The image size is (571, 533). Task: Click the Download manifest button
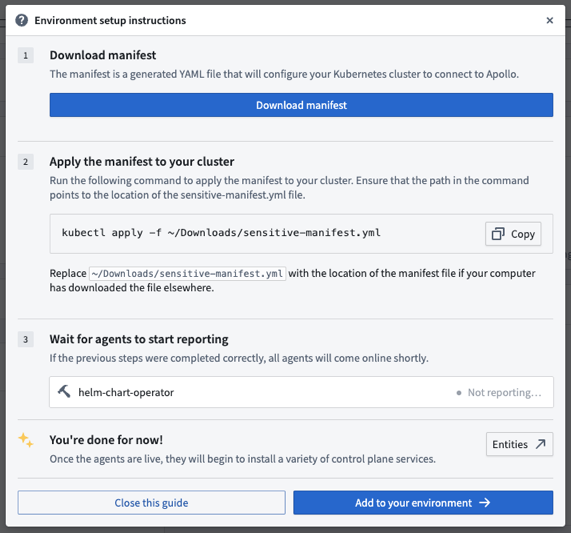301,105
